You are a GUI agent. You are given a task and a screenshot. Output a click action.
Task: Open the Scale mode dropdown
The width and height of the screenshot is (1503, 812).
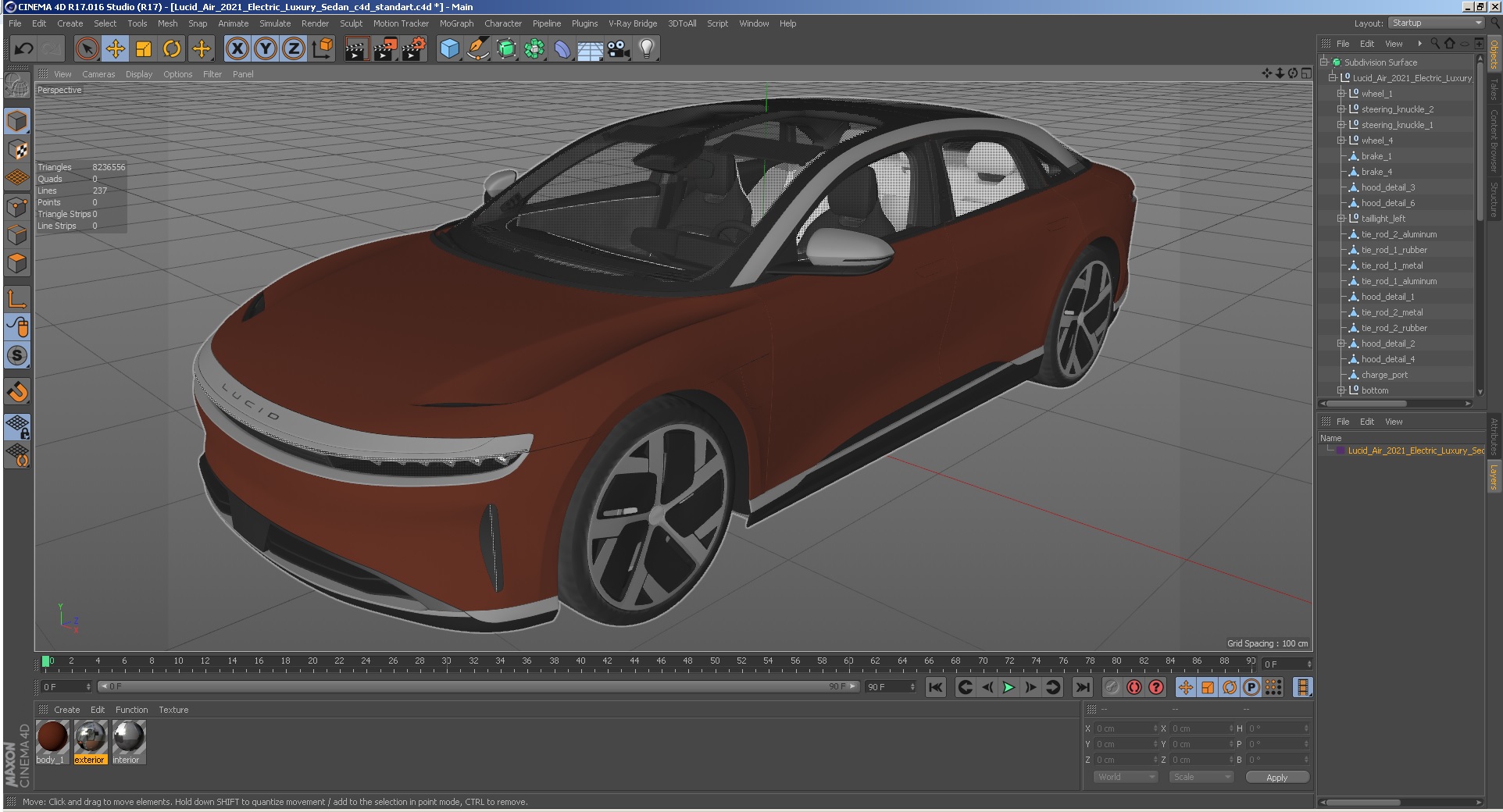tap(1201, 777)
